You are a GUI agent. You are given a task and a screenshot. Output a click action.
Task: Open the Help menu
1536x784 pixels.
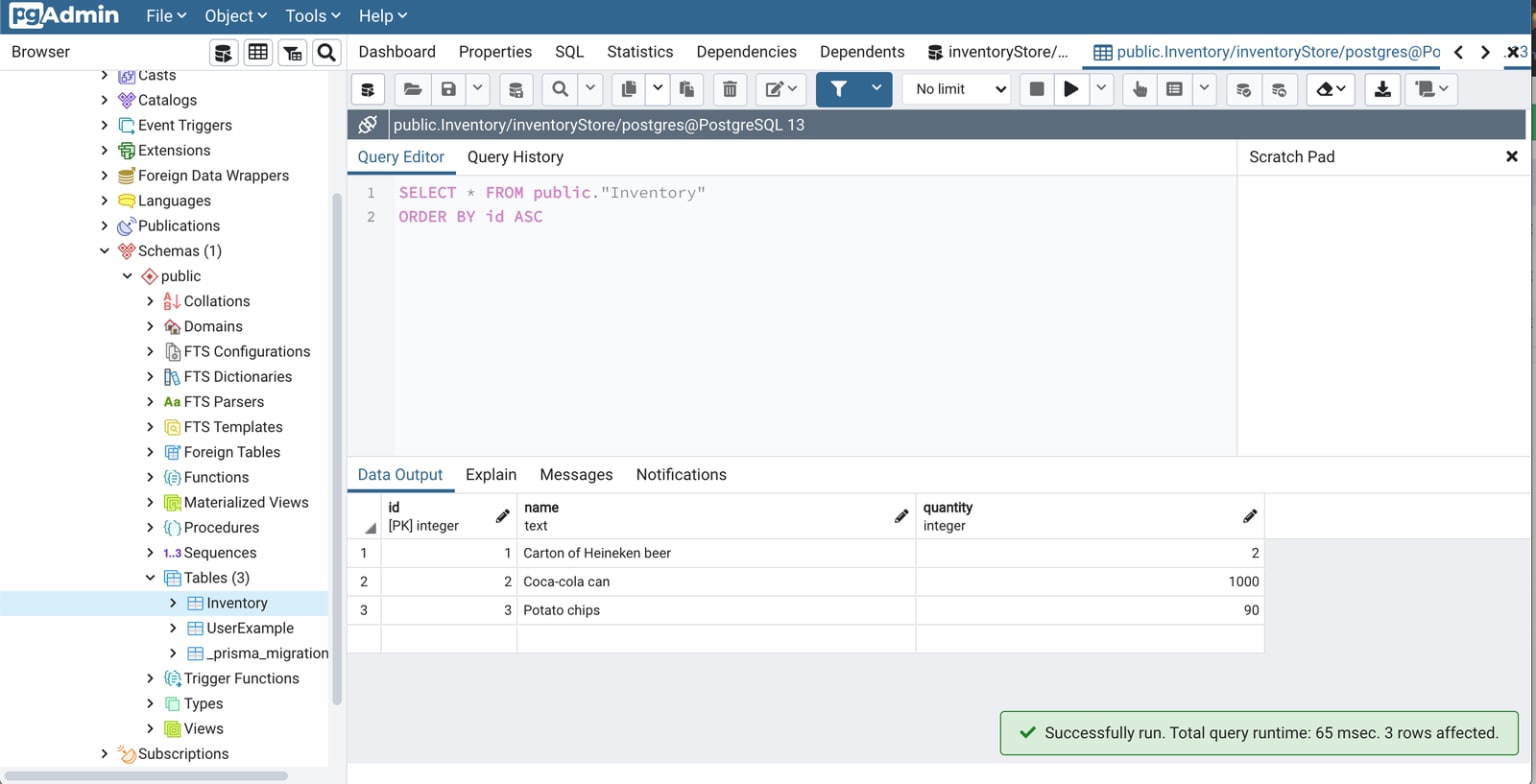click(383, 16)
